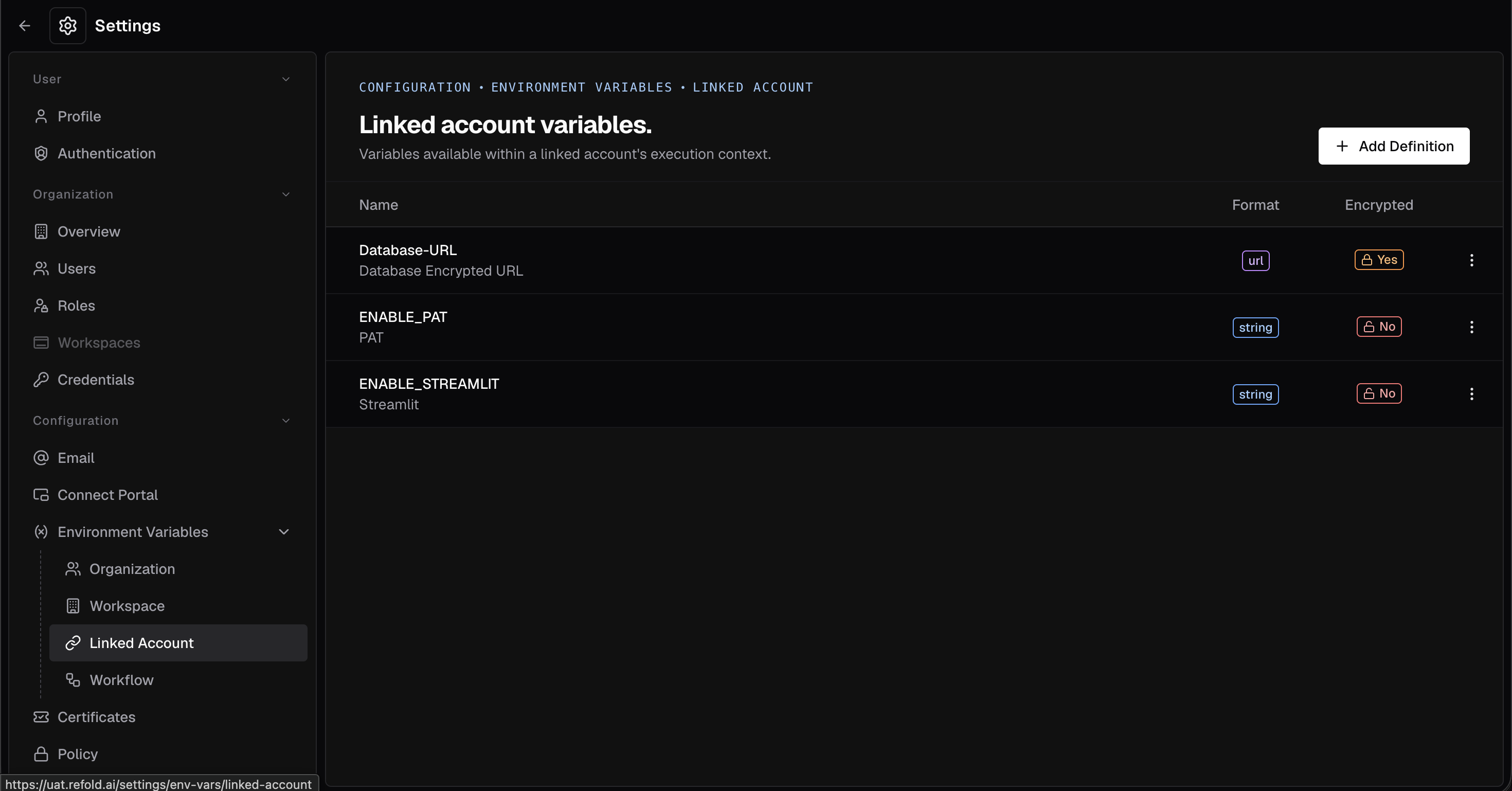Screen dimensions: 1512x791
Task: Click the Authentication shield icon
Action: point(41,153)
